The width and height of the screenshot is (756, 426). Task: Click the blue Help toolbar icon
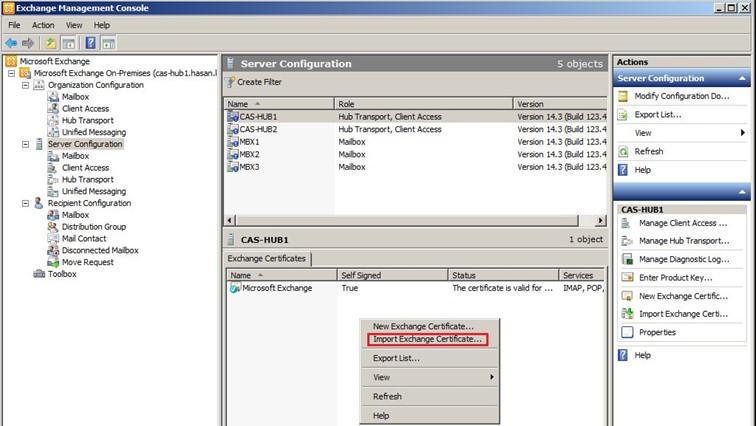coord(90,43)
